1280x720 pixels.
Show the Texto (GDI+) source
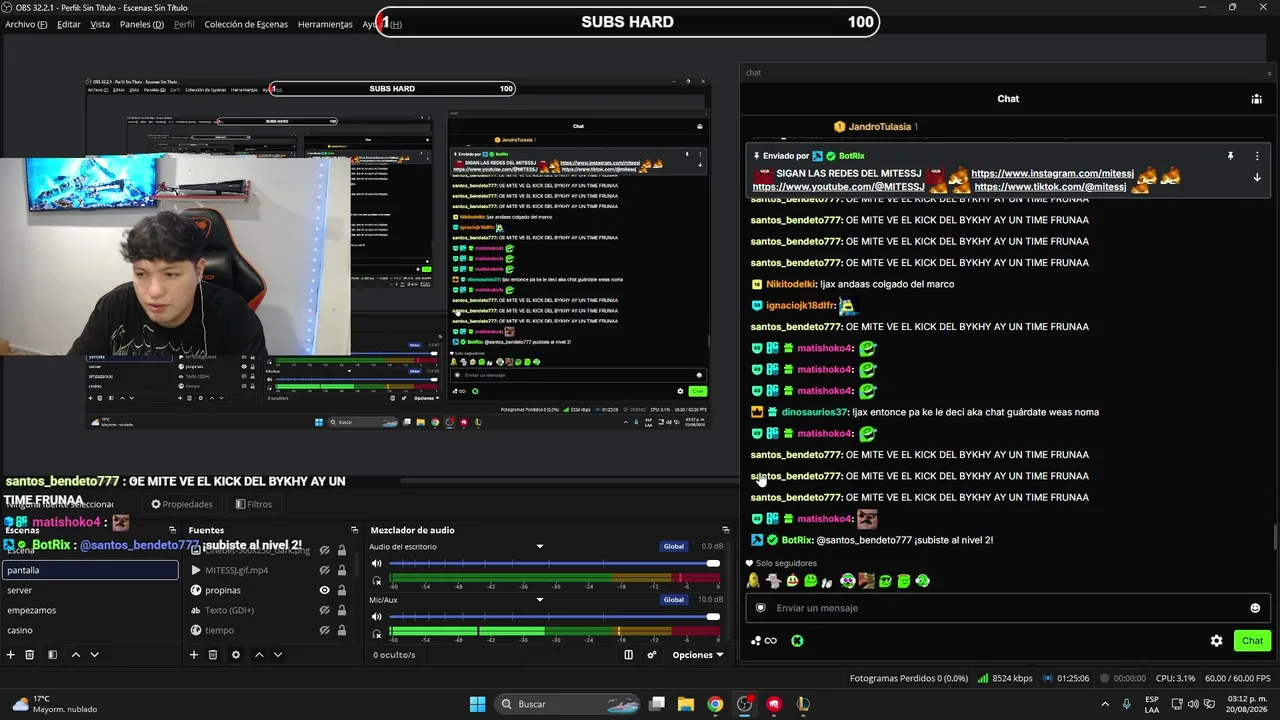tap(324, 610)
